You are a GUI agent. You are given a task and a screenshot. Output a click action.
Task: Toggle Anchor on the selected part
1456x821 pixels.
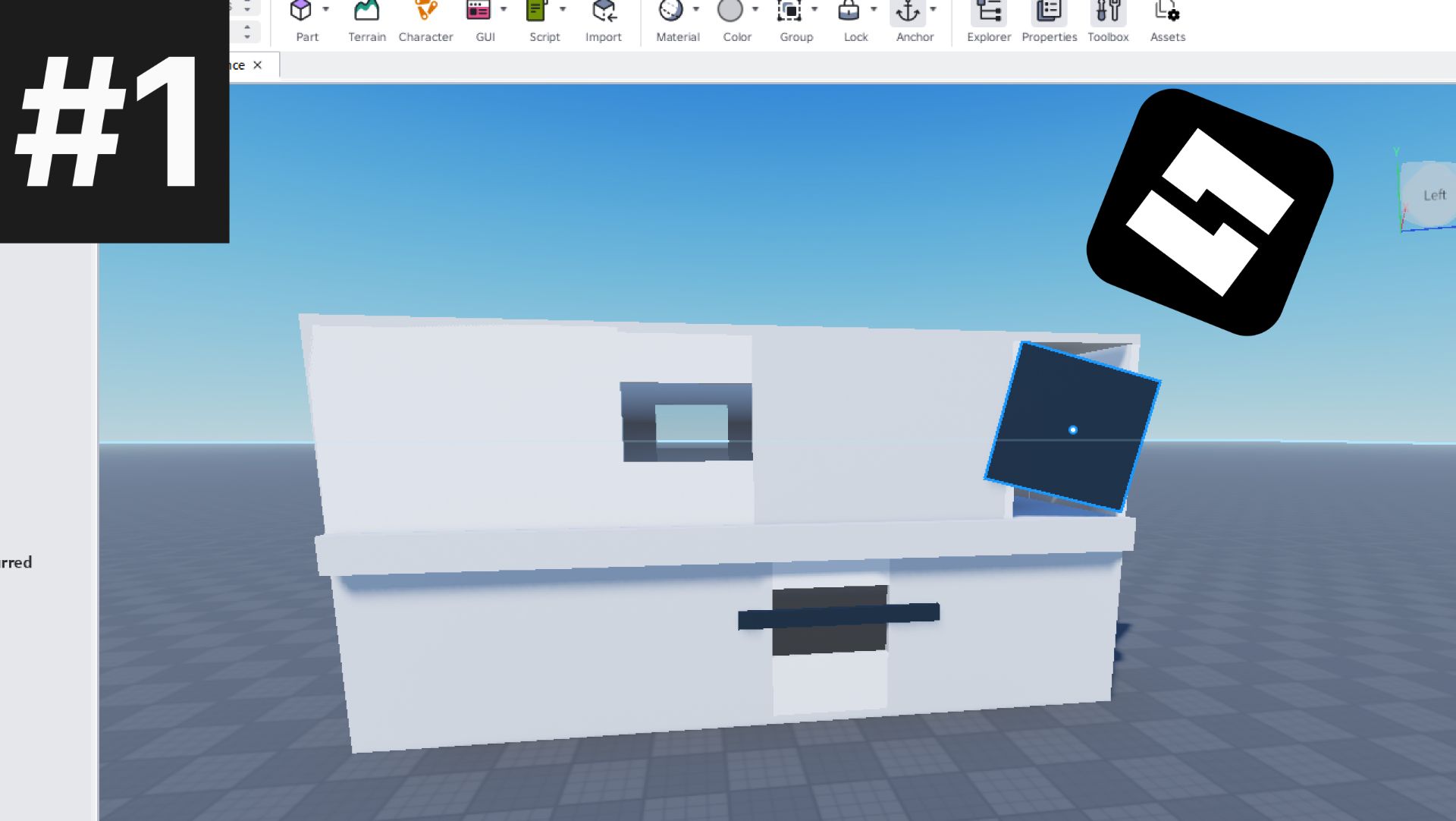click(908, 11)
